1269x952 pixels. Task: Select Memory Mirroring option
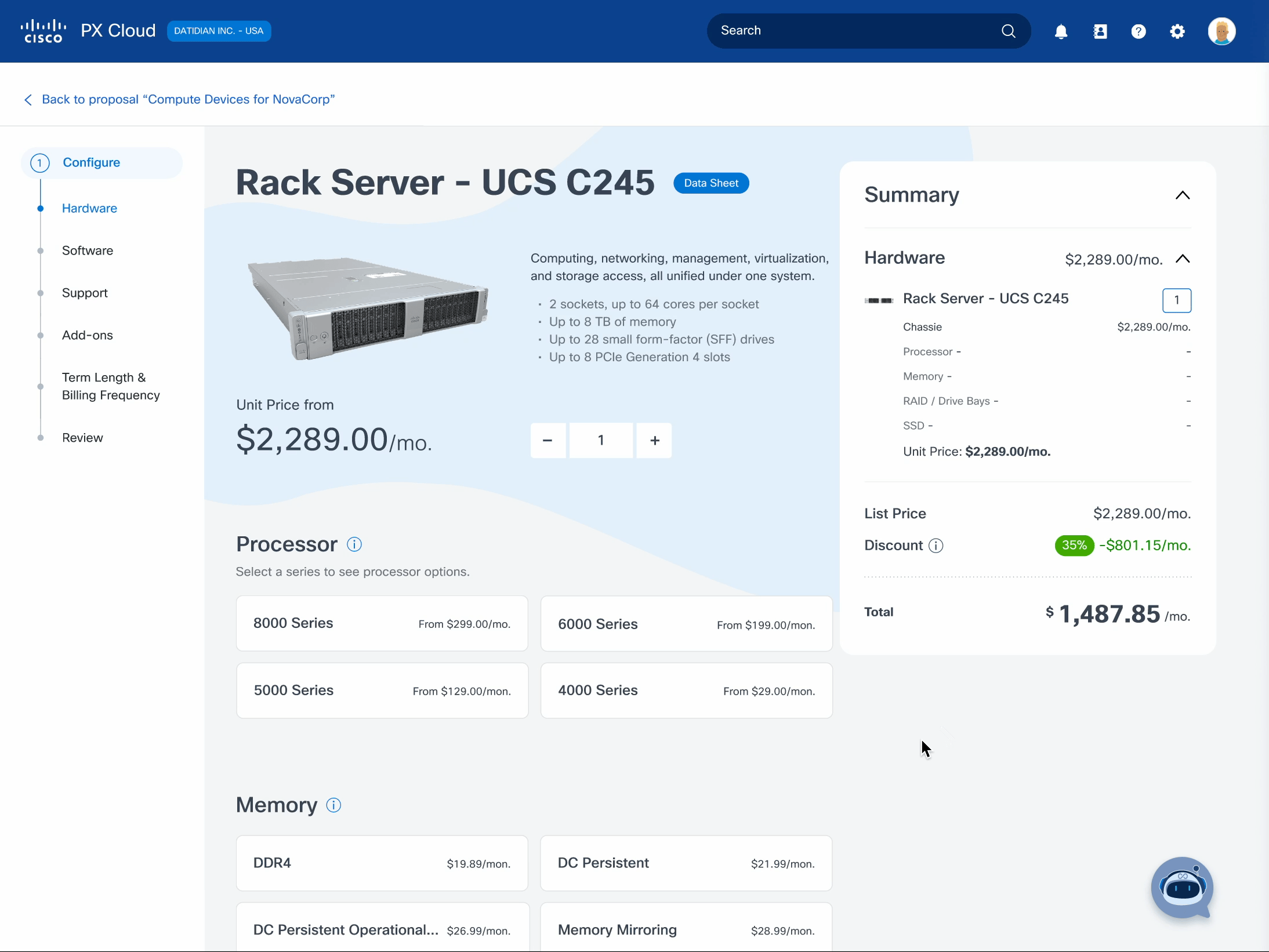point(686,928)
